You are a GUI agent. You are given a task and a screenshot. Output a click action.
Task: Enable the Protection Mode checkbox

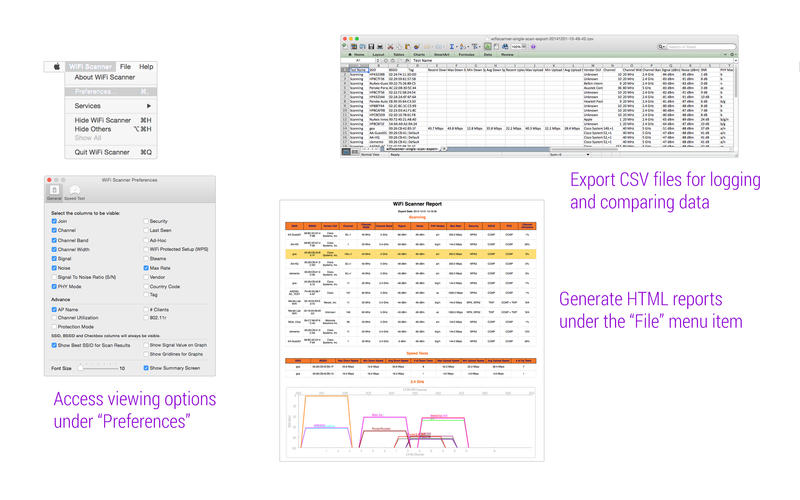pos(54,327)
